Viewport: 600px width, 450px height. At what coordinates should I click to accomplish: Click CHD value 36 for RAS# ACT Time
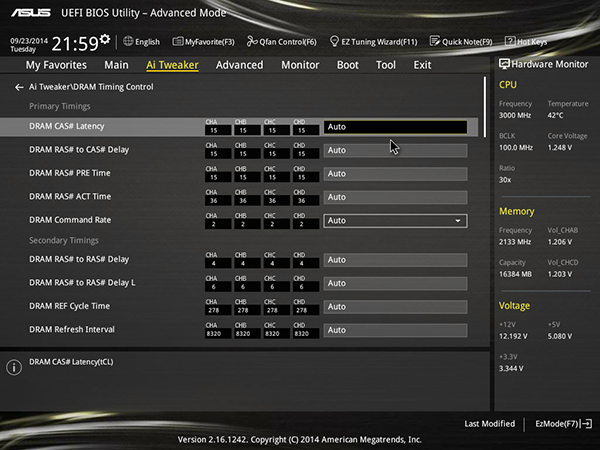point(306,201)
